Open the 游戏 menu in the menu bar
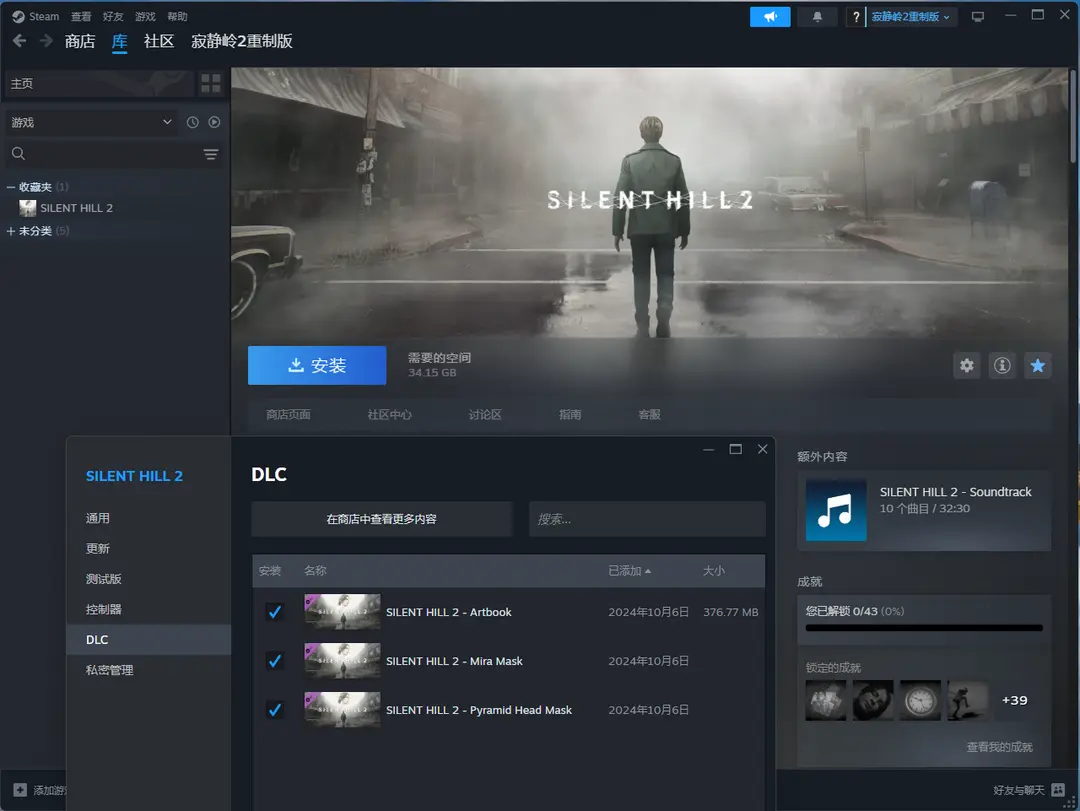The image size is (1080, 811). [145, 17]
